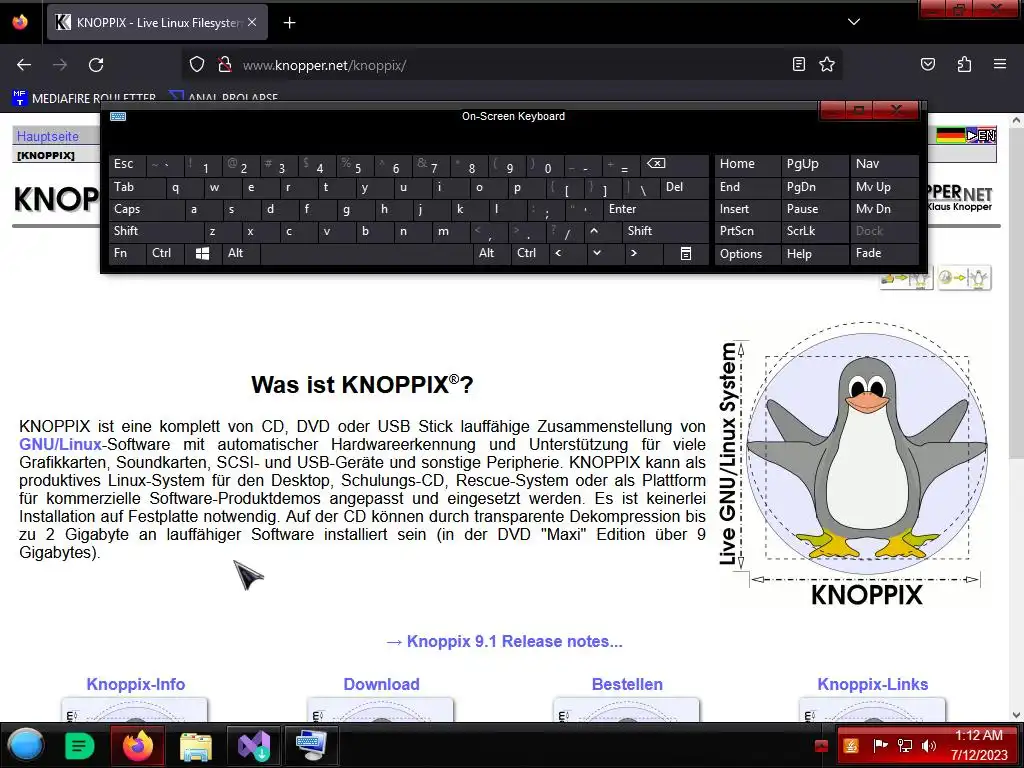Follow the GNU/Linux link
Screen dimensions: 1024x768
click(61, 444)
